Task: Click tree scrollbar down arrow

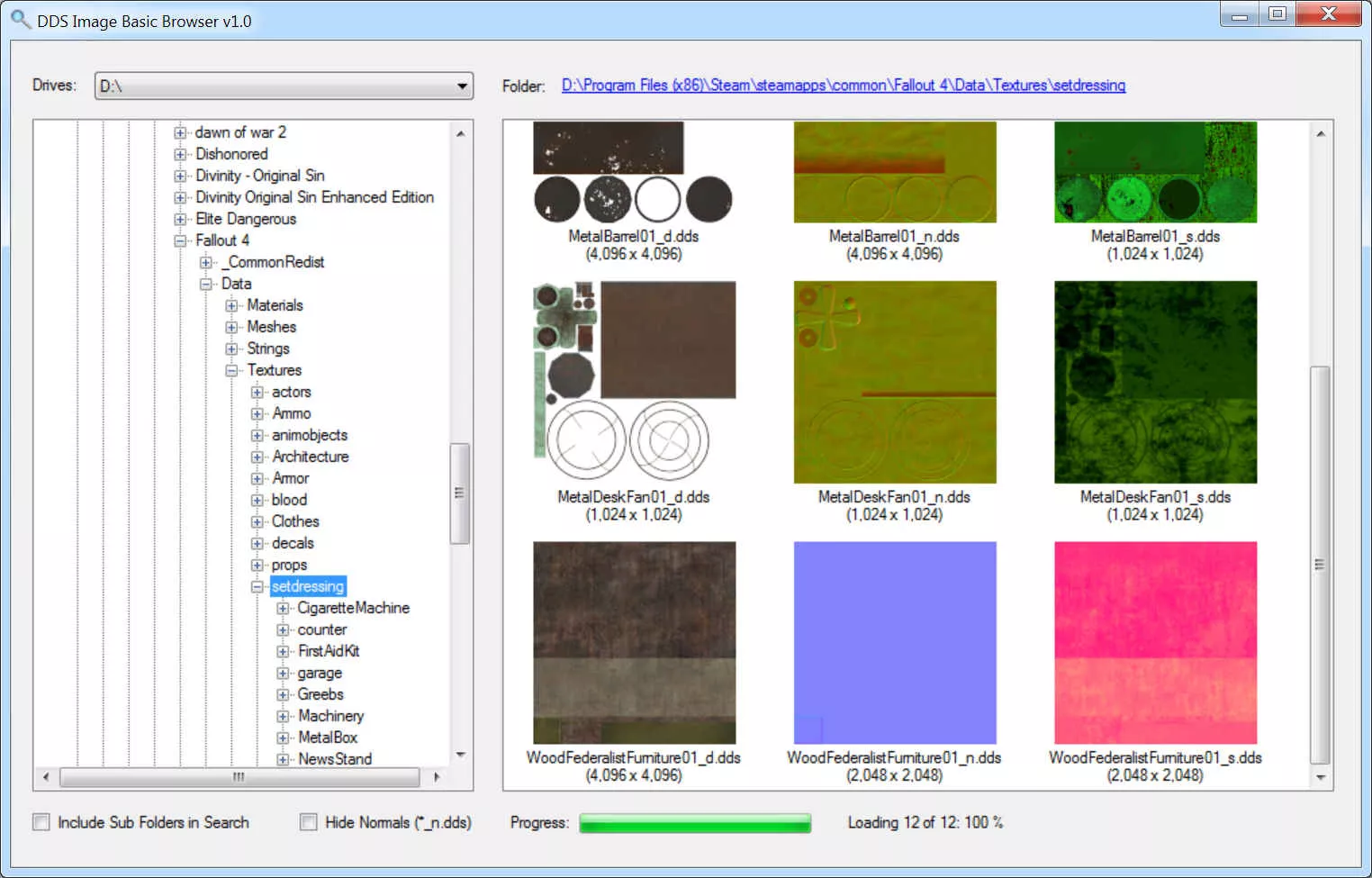Action: [x=460, y=755]
